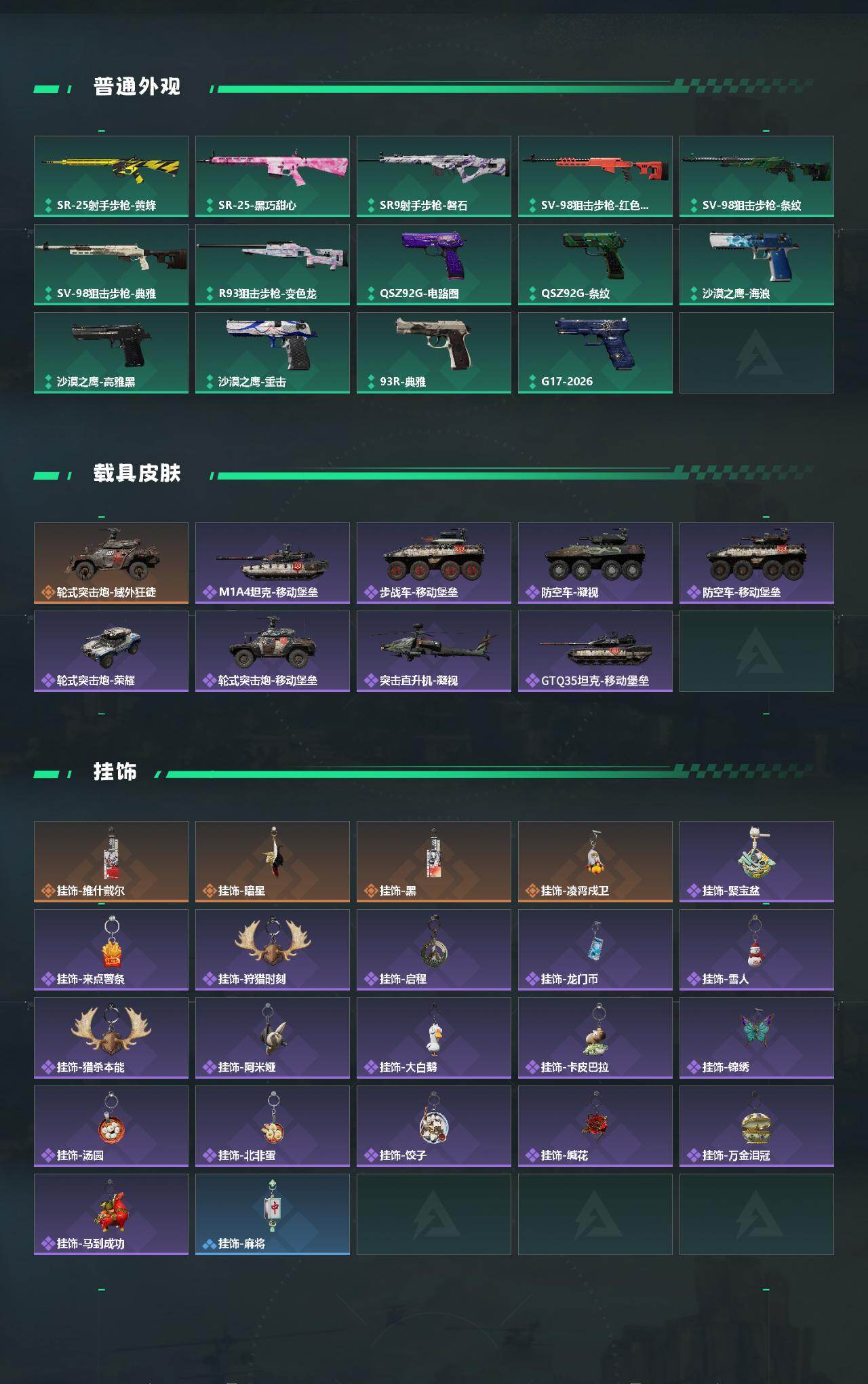
Task: Open the G17-2026 pistol item
Action: (595, 353)
